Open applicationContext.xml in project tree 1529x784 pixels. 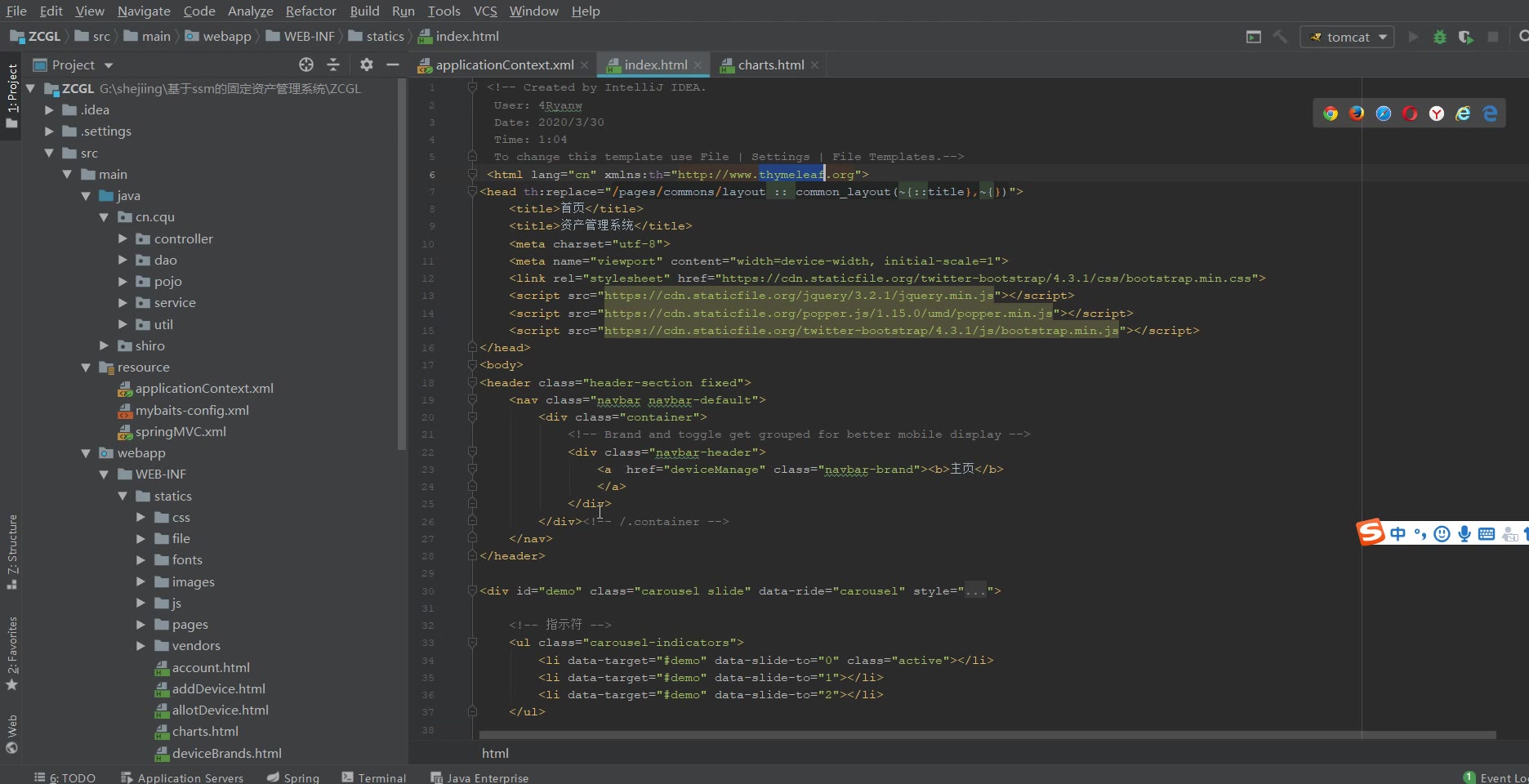[203, 389]
